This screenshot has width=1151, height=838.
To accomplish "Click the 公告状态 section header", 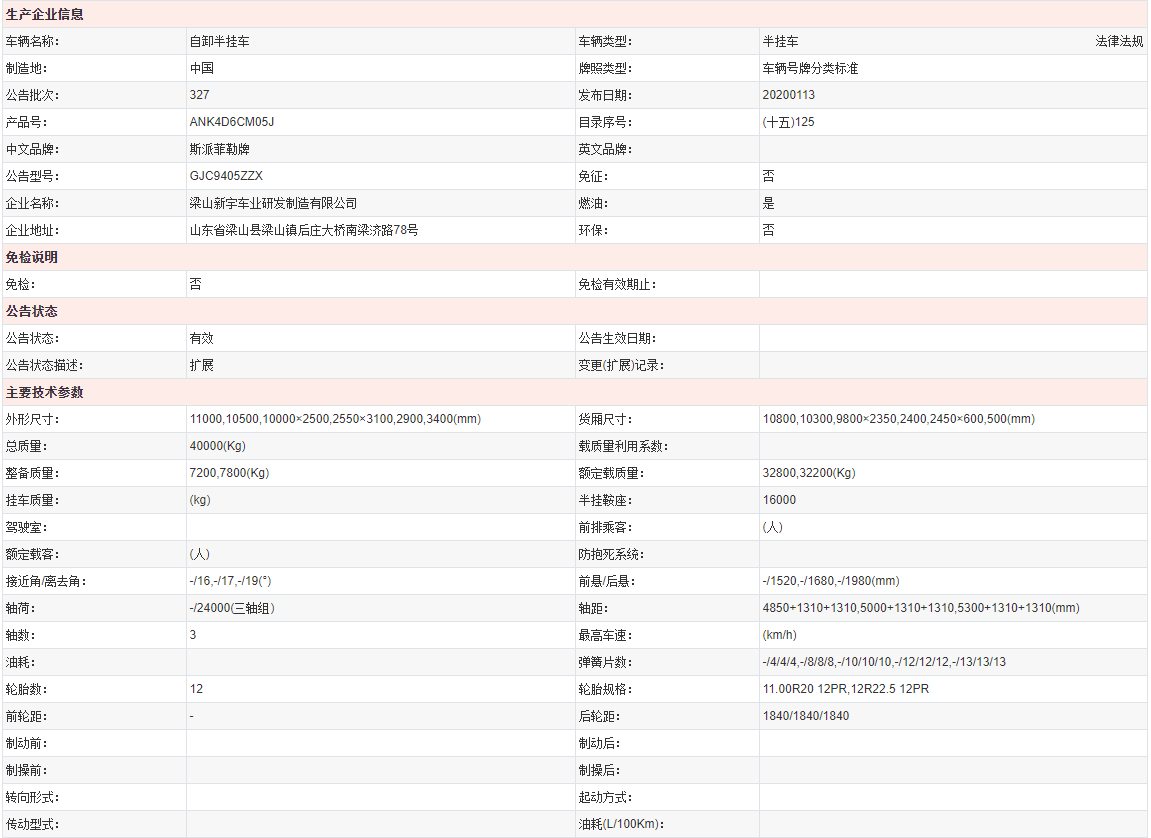I will (32, 311).
